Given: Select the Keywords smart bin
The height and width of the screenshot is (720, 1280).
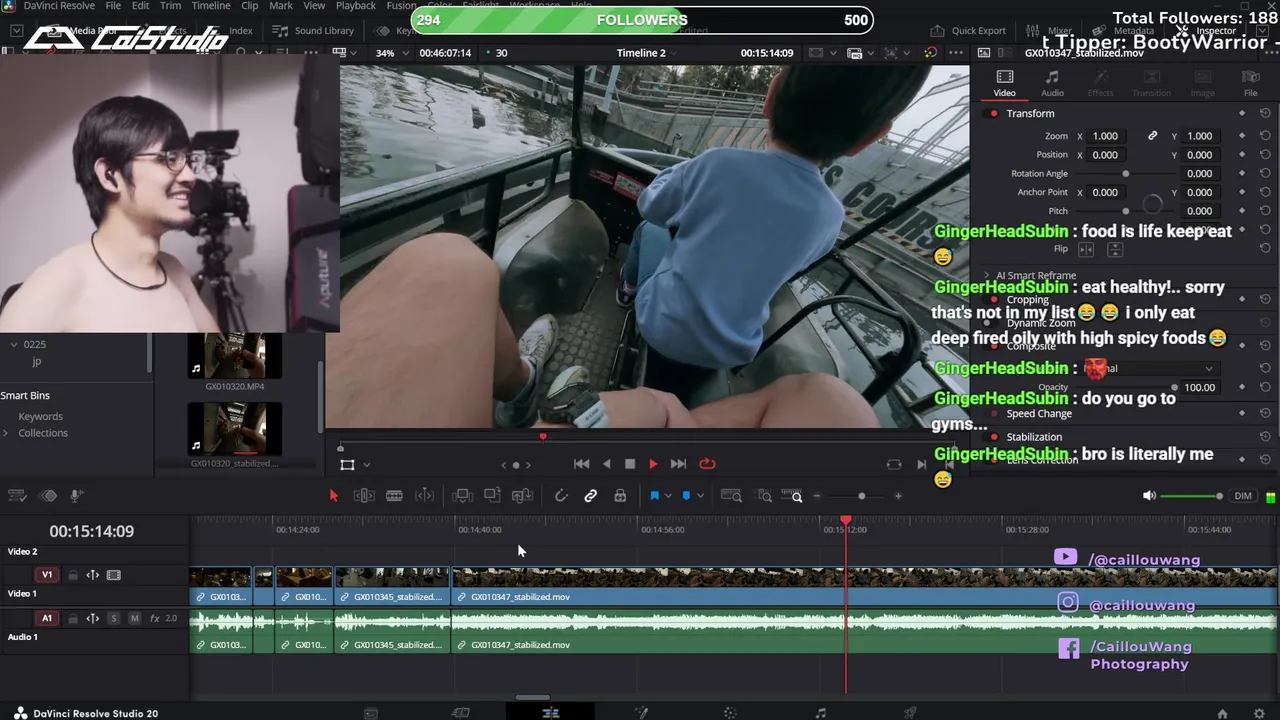Looking at the screenshot, I should pyautogui.click(x=41, y=416).
